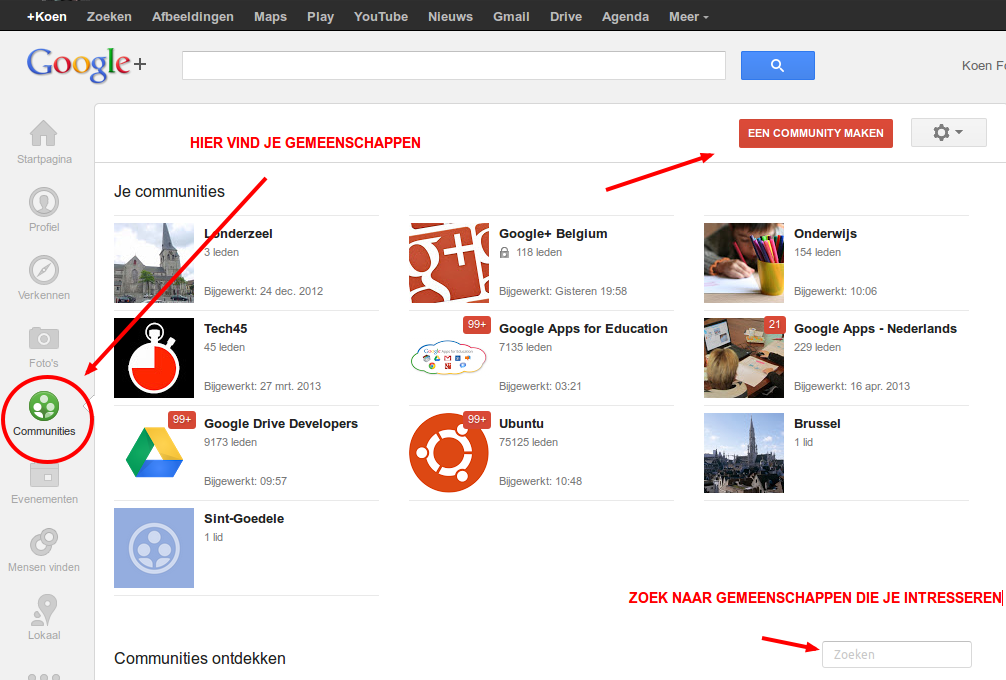Open the Startpagina home icon

44,133
